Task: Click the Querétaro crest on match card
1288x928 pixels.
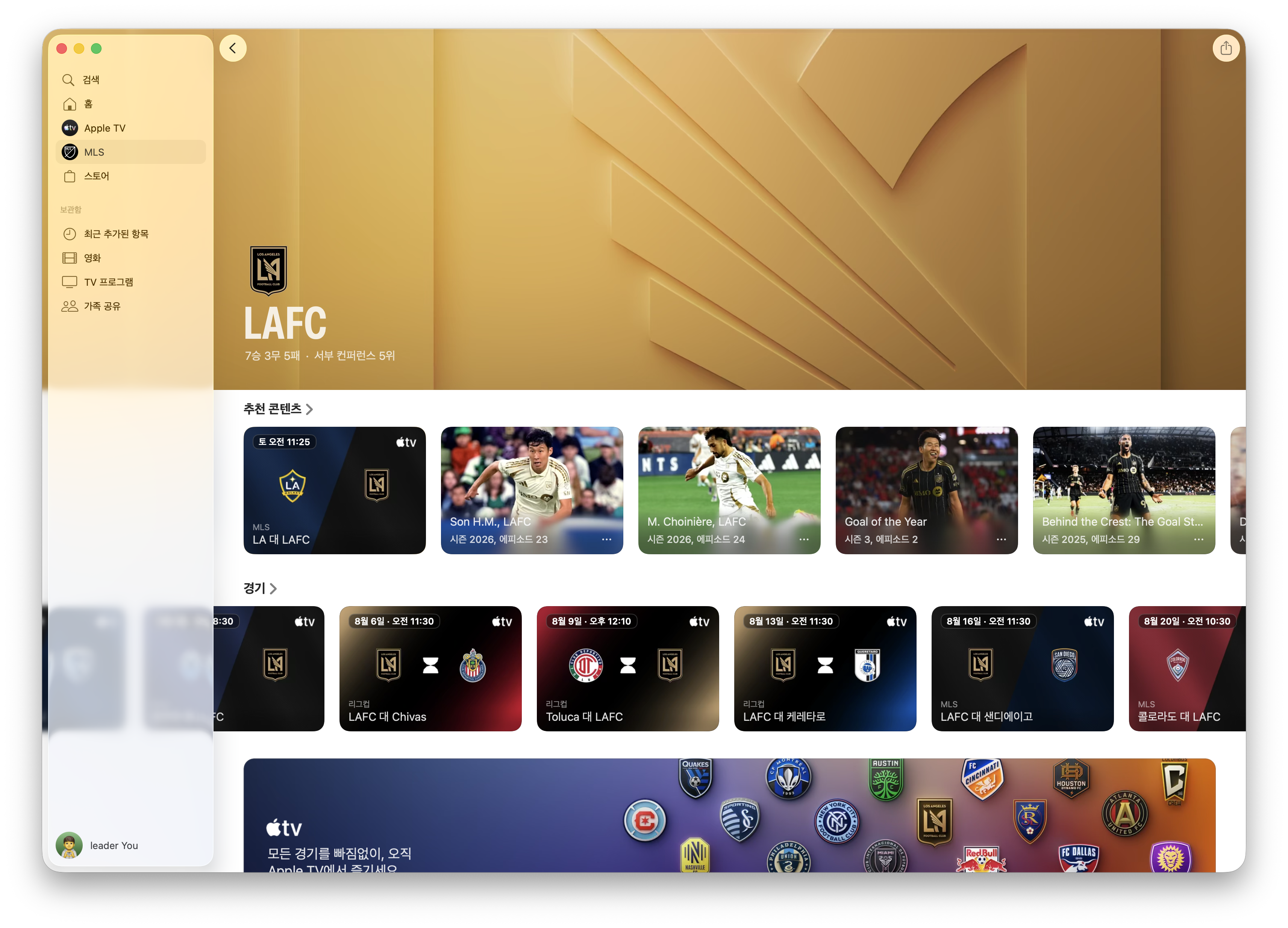Action: (x=867, y=665)
